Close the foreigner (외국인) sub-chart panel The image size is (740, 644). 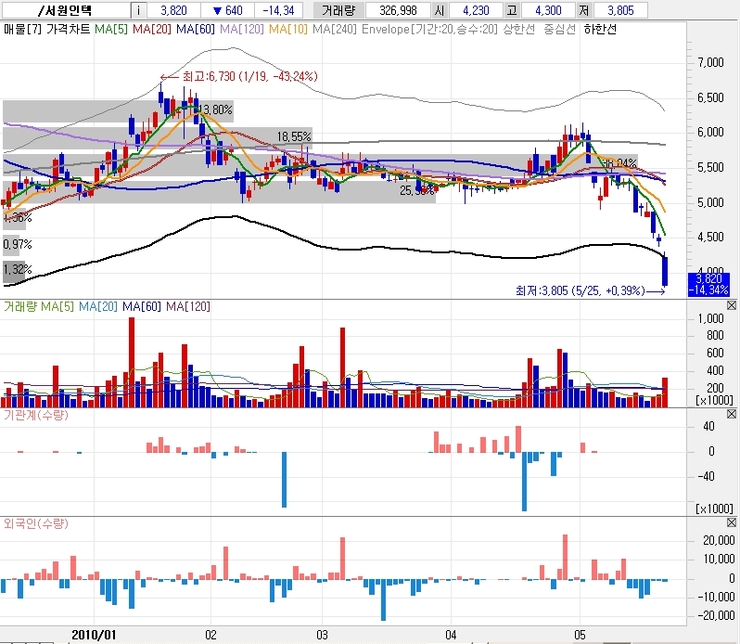click(732, 523)
